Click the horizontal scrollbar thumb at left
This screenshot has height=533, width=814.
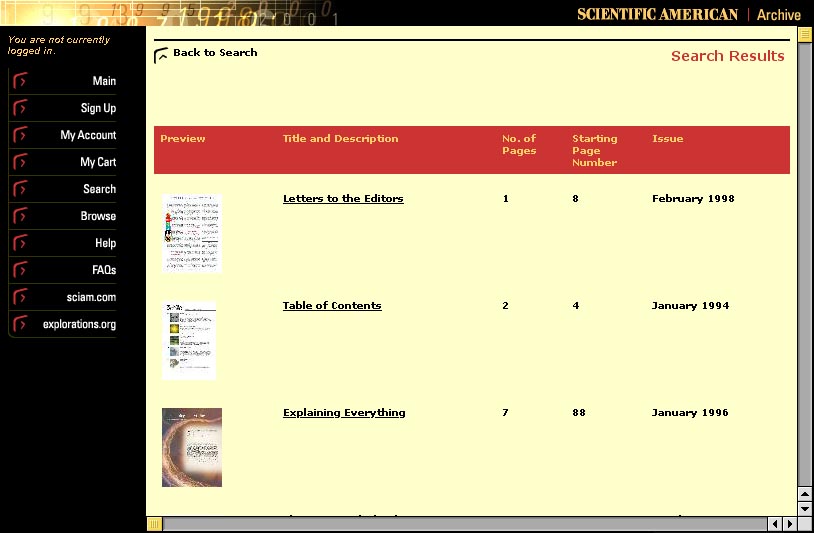154,524
